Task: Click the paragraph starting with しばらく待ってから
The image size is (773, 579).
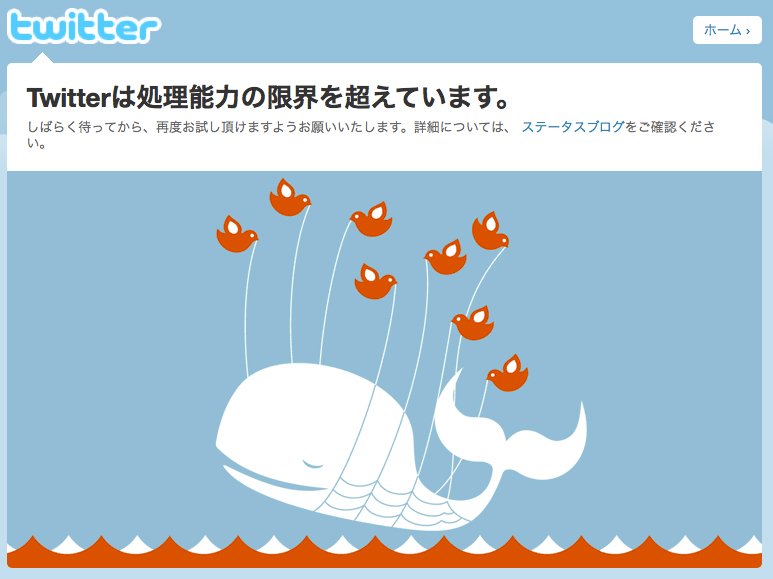Action: 371,135
